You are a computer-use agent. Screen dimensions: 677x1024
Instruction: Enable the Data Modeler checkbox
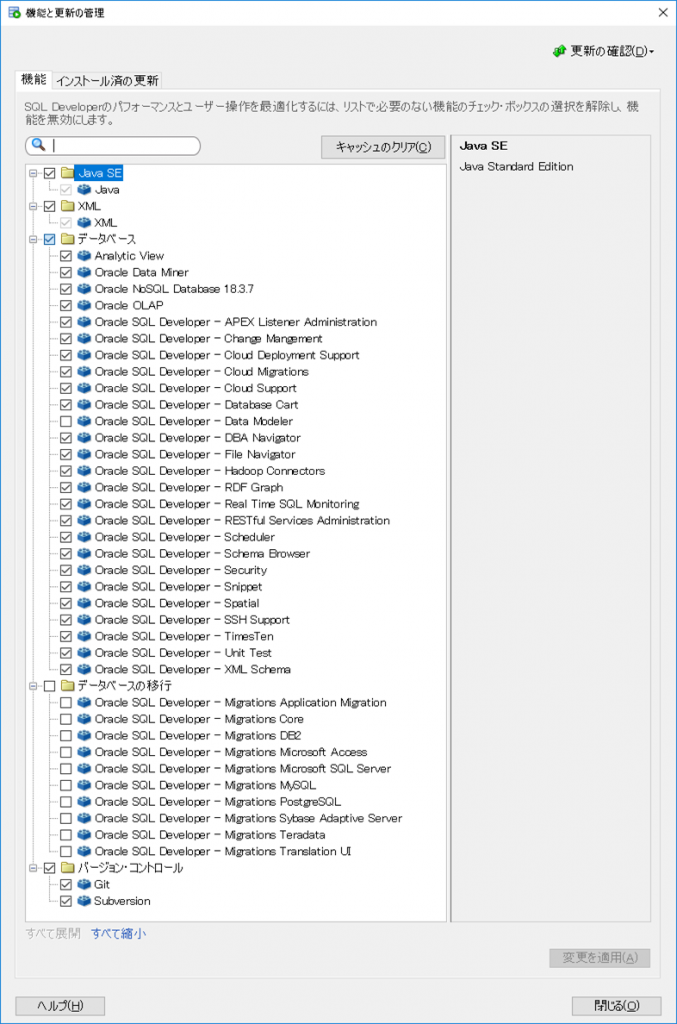click(66, 421)
